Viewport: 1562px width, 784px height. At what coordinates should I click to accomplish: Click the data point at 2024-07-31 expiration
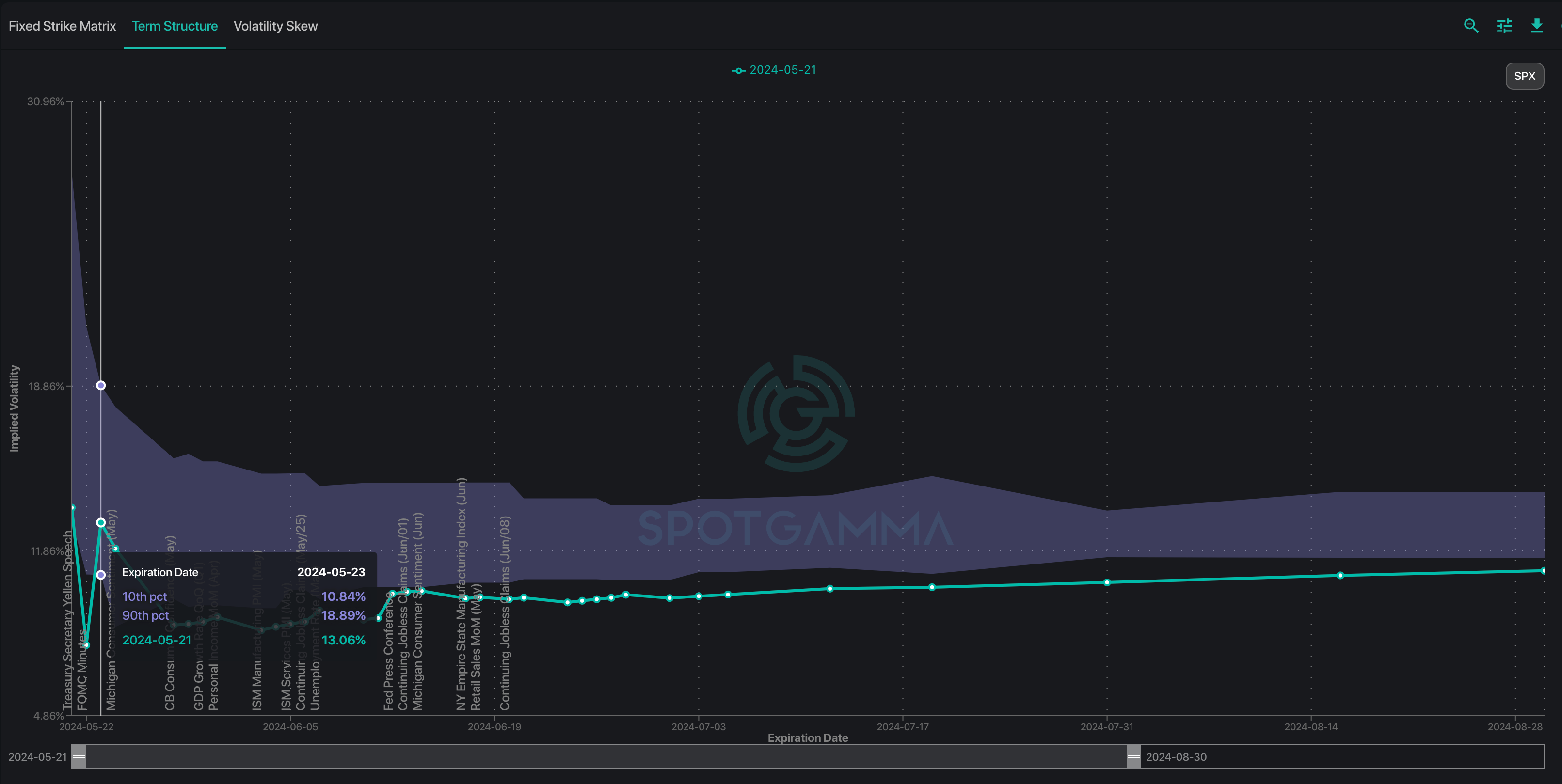click(1107, 583)
